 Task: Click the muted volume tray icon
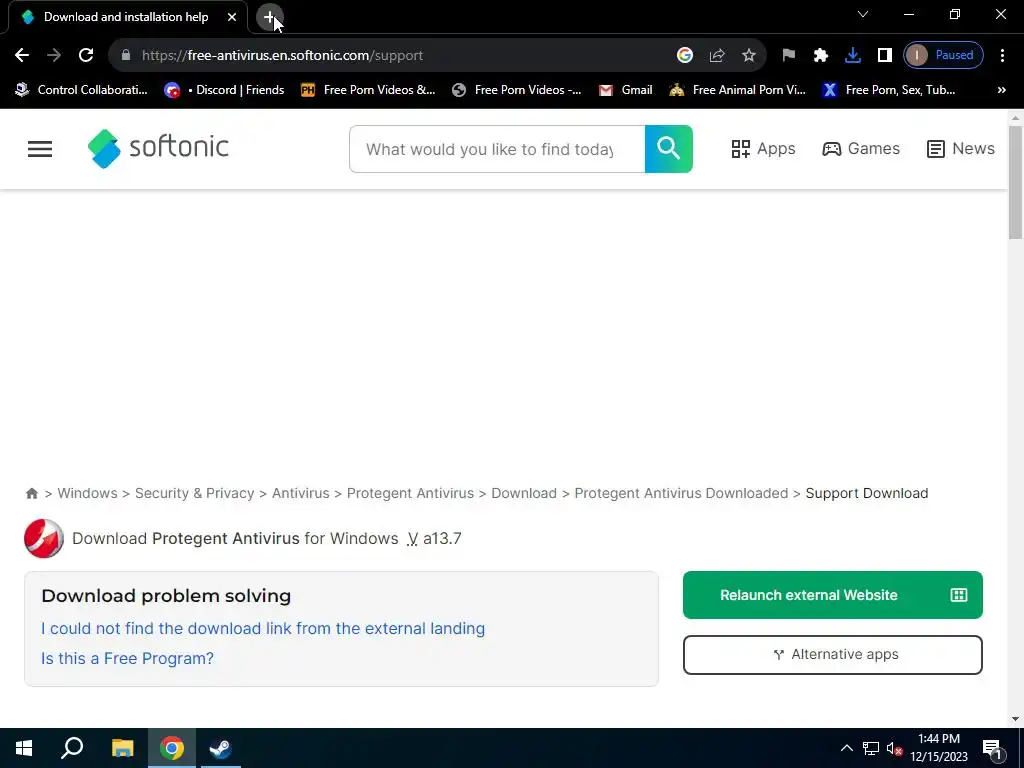click(x=894, y=748)
